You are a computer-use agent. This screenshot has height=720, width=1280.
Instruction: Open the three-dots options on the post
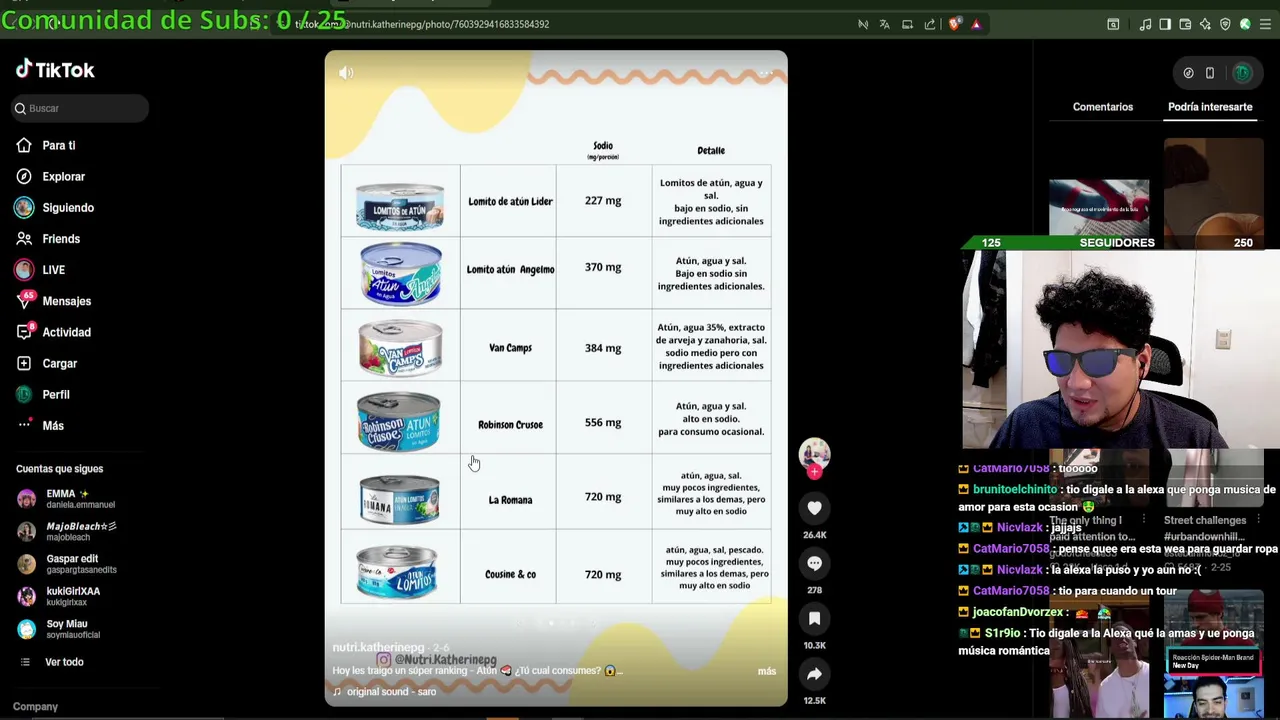[x=766, y=72]
